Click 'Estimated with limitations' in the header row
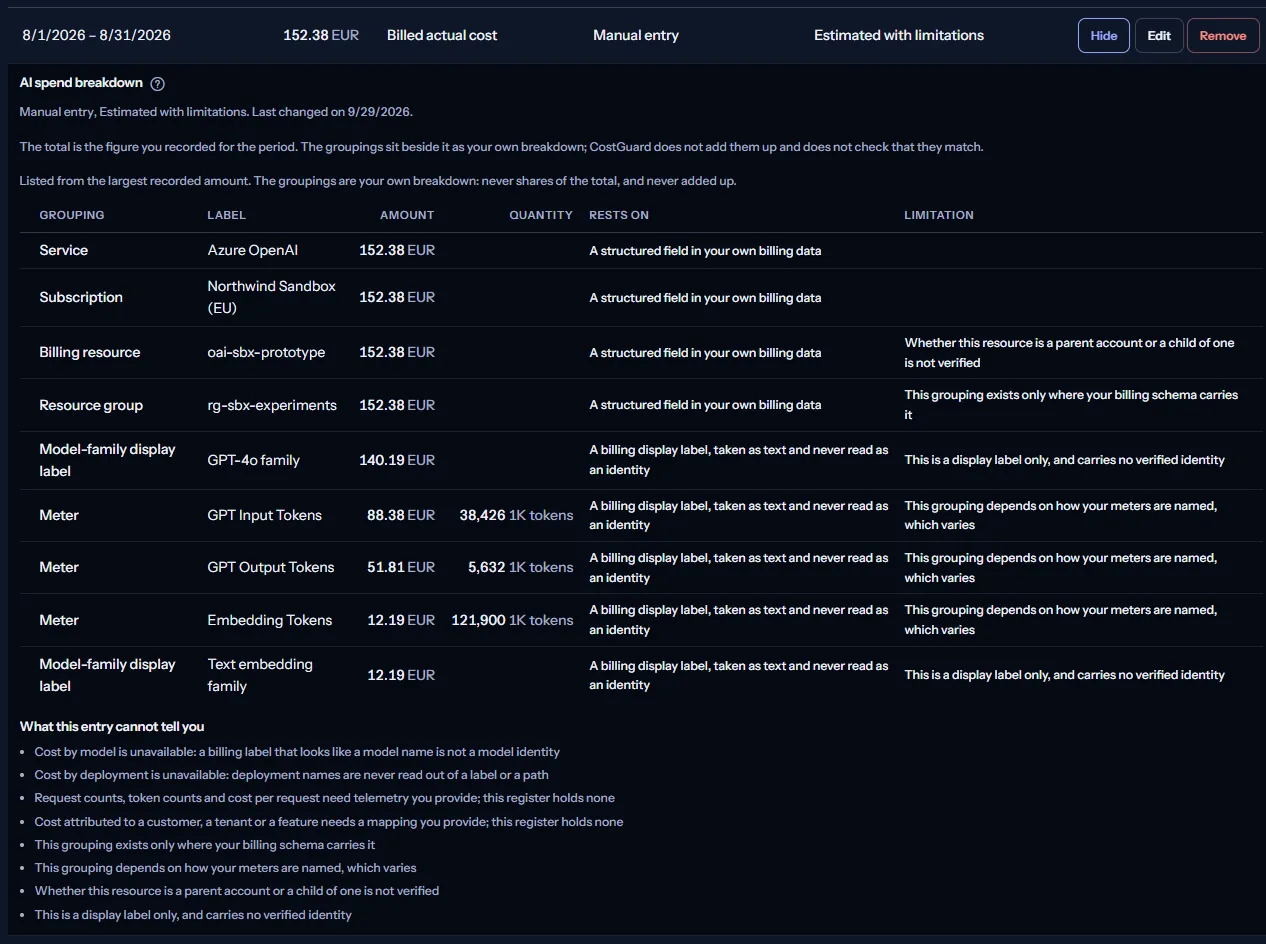1266x944 pixels. pos(899,35)
